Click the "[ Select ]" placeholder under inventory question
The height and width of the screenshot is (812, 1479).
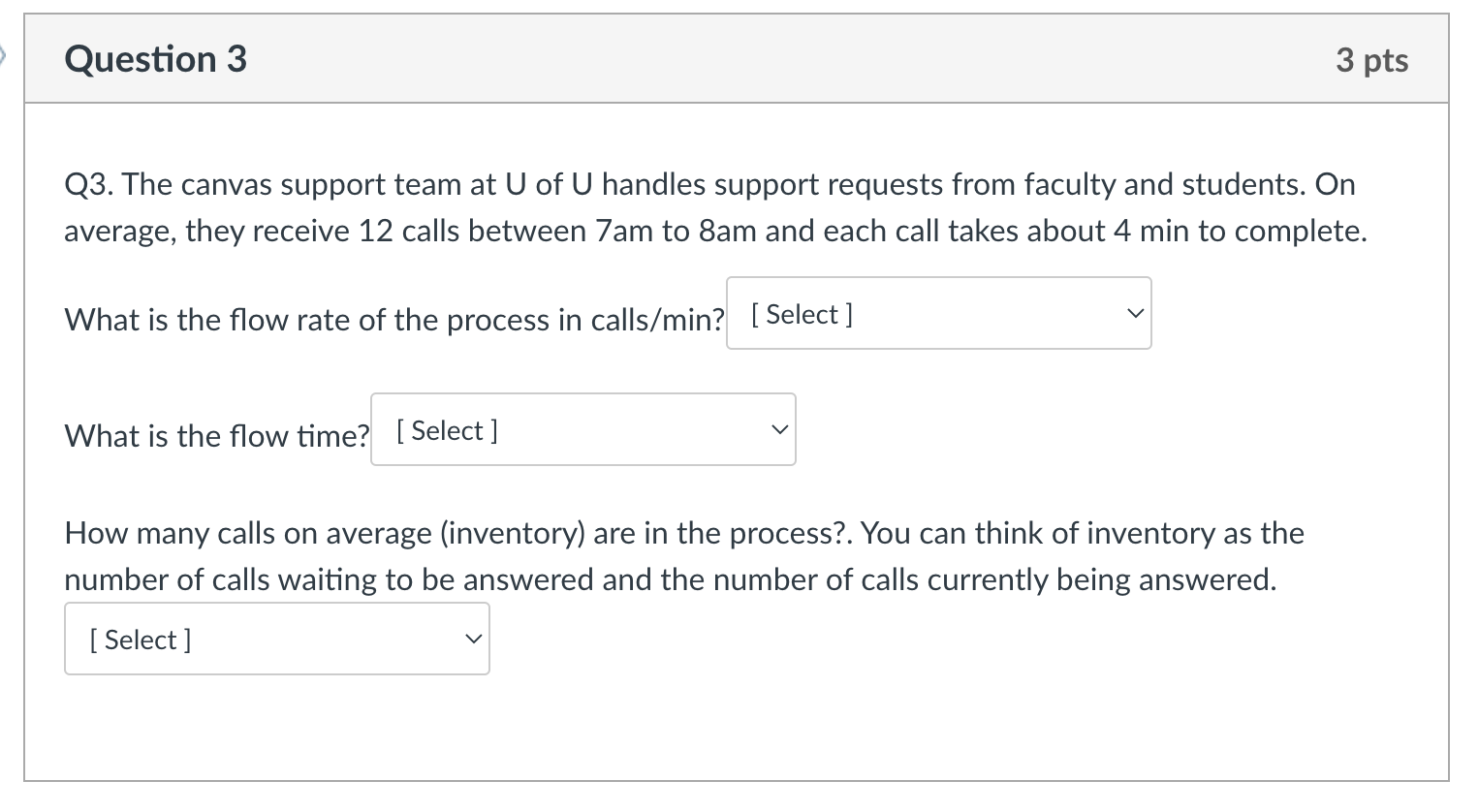coord(141,640)
